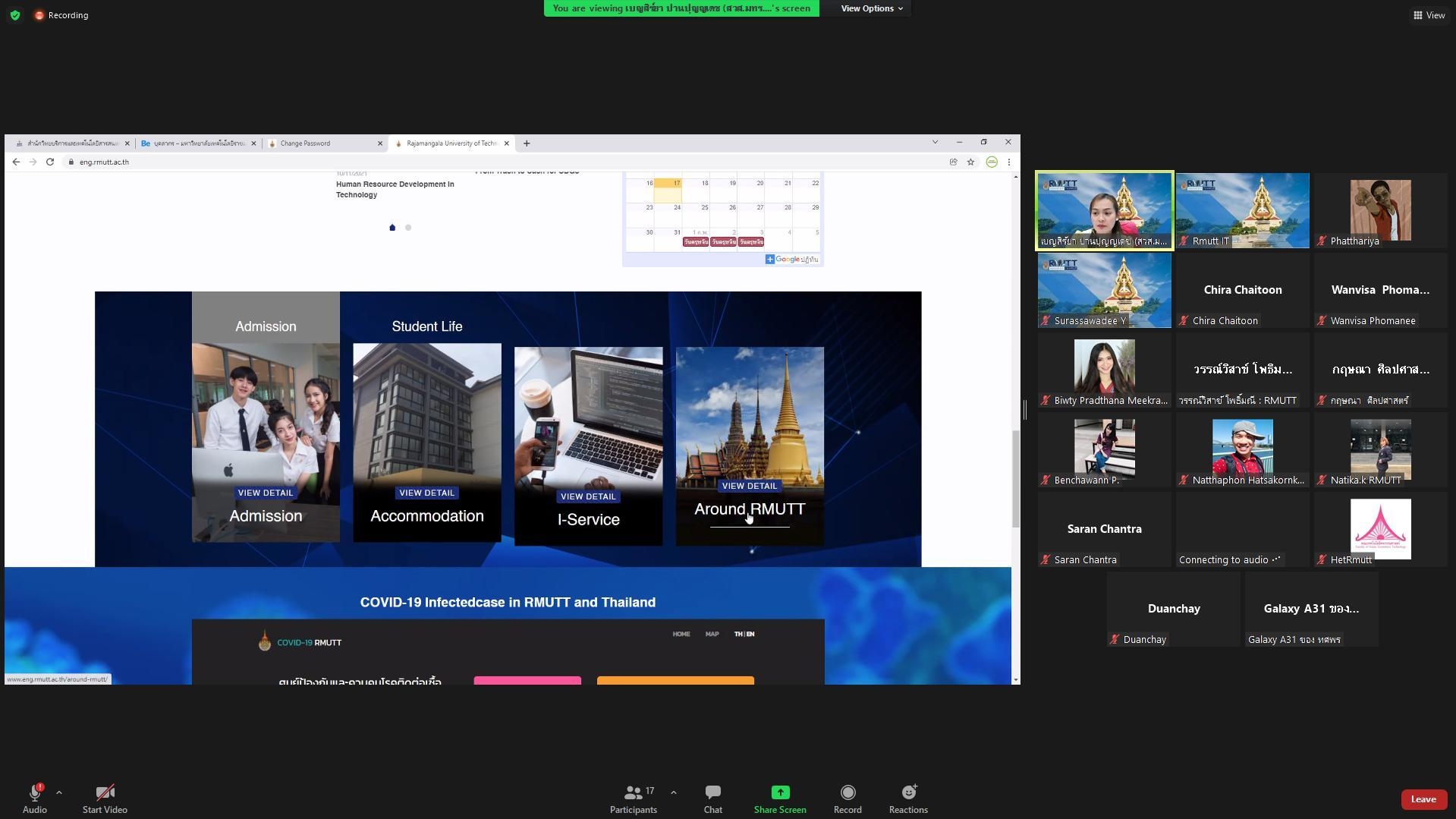Click the Saran Chantra participant tile
The image size is (1456, 819).
coord(1104,529)
